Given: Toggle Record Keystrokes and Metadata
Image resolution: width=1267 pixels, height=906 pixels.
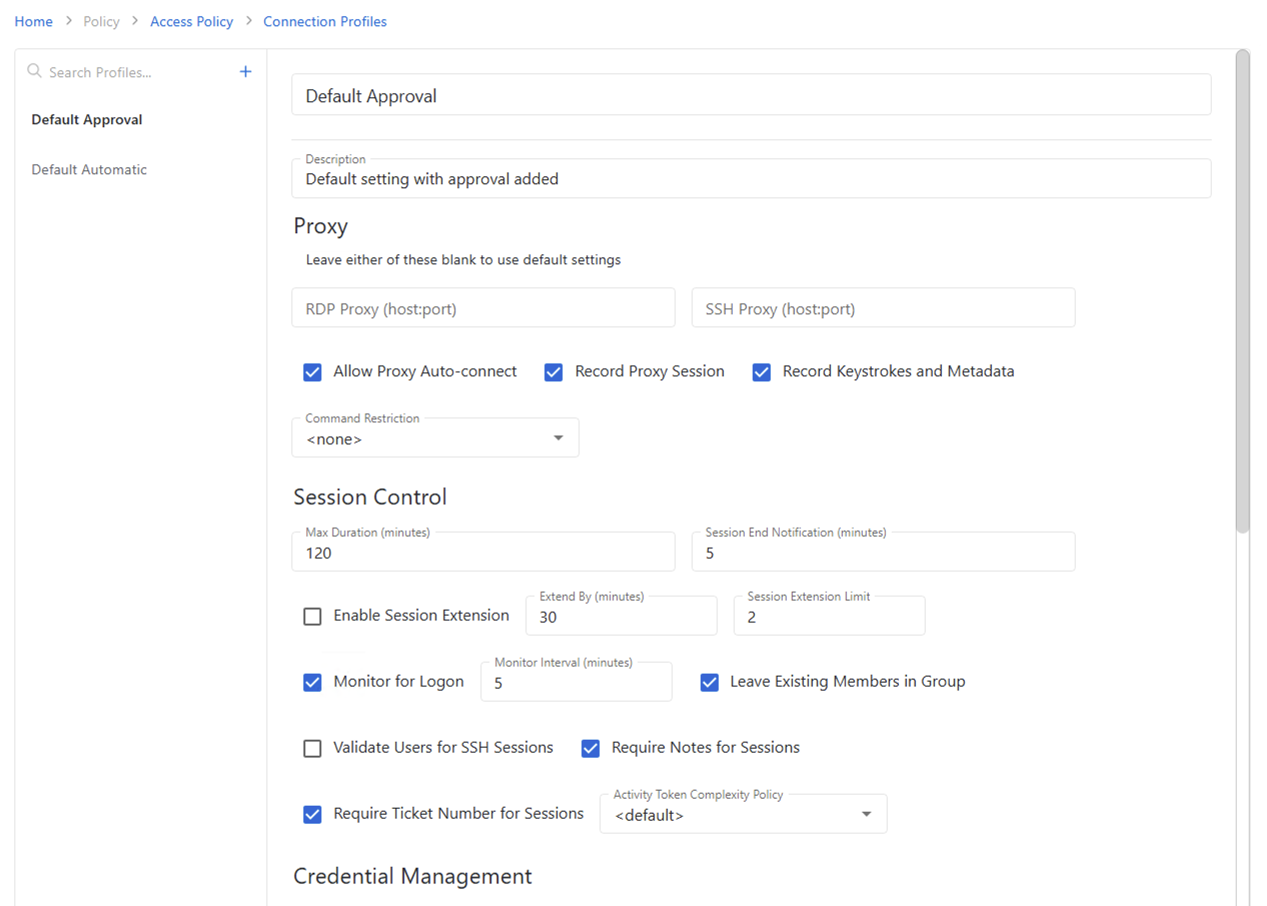Looking at the screenshot, I should [x=761, y=371].
